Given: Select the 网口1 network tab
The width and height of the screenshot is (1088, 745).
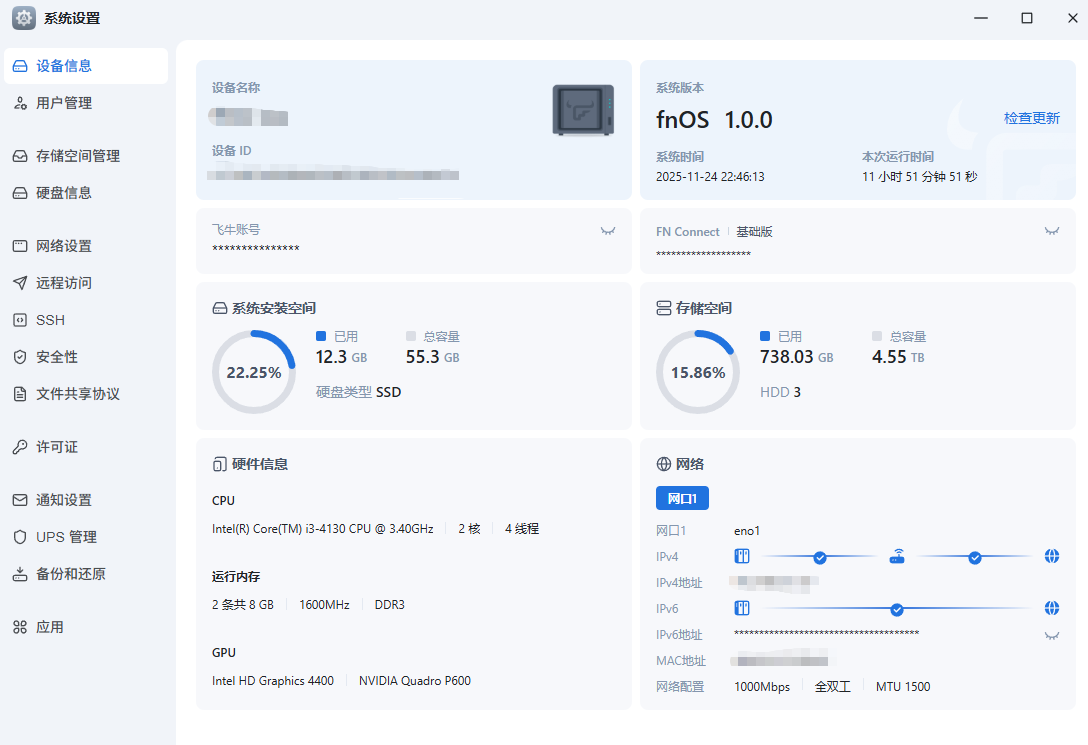Looking at the screenshot, I should (682, 498).
